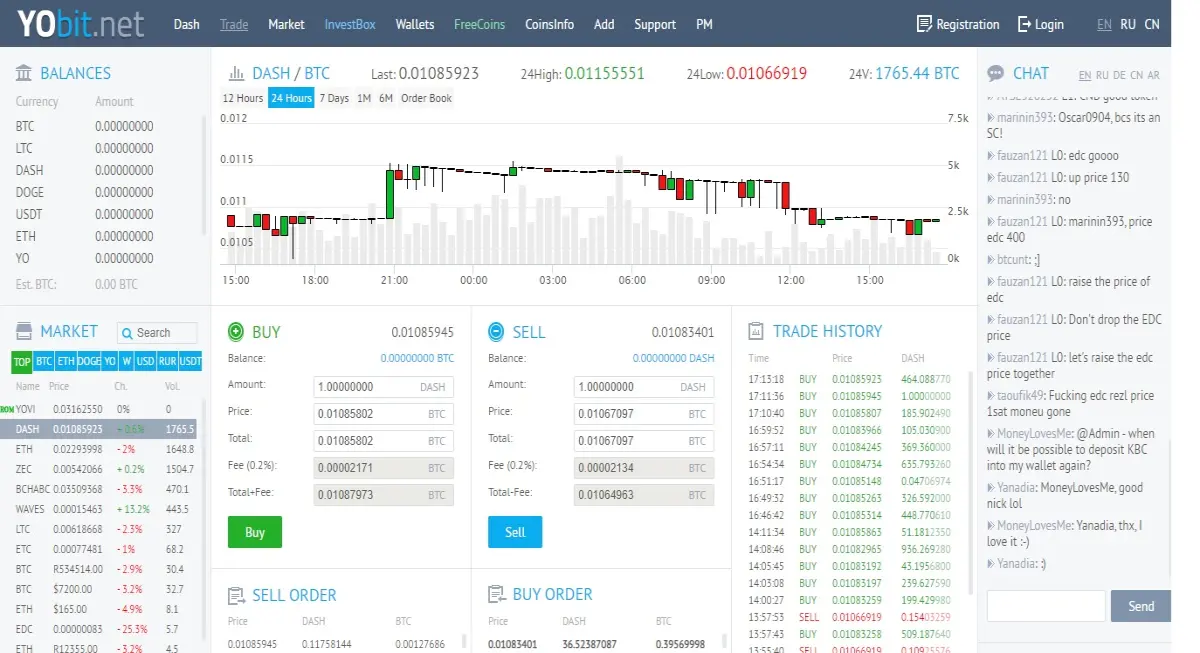Click the search magnifier icon in Market
Viewport: 1200px width, 653px height.
coord(127,333)
